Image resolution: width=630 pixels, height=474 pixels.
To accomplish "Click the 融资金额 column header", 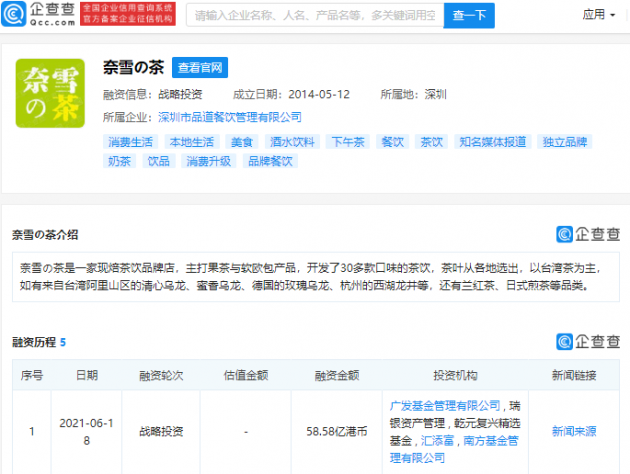I will 337,376.
